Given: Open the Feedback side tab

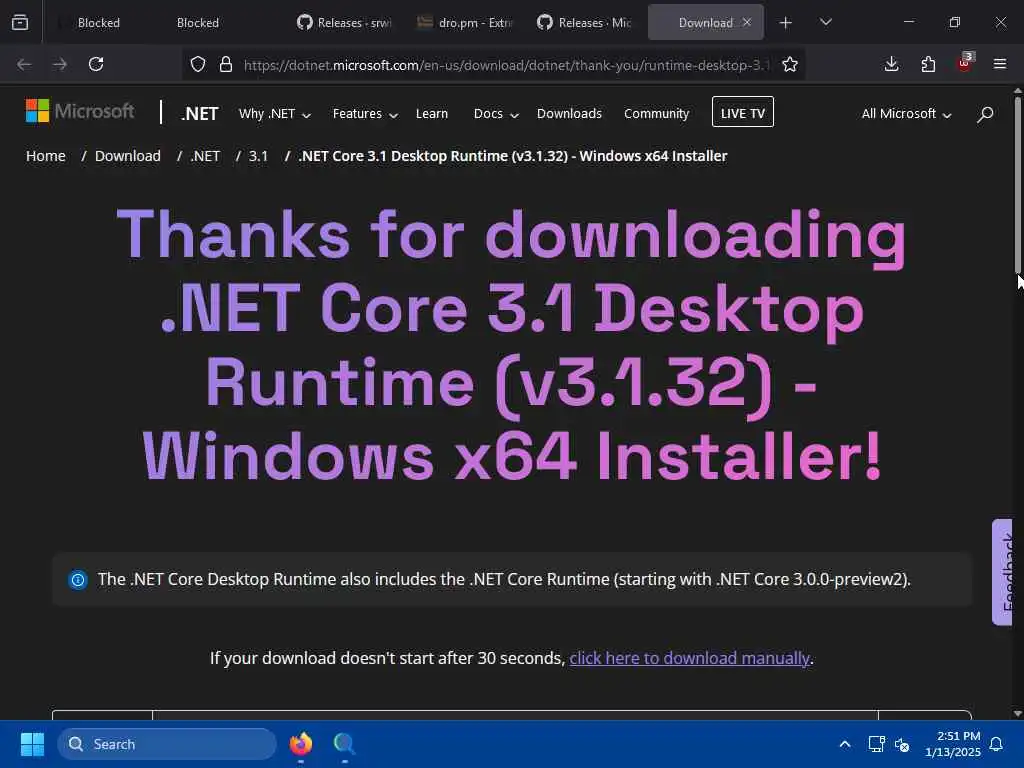Looking at the screenshot, I should pos(1002,572).
